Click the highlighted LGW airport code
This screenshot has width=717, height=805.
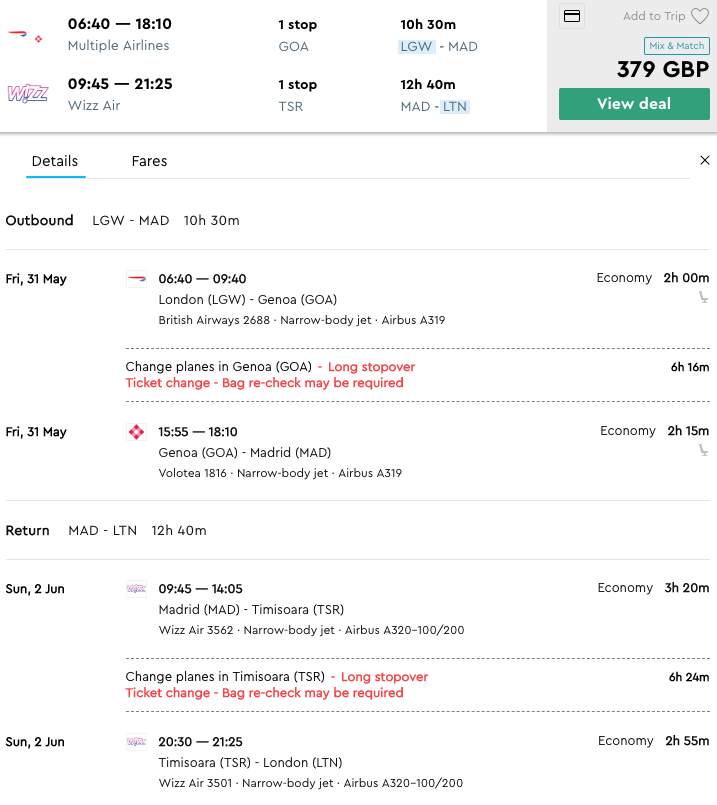coord(415,46)
